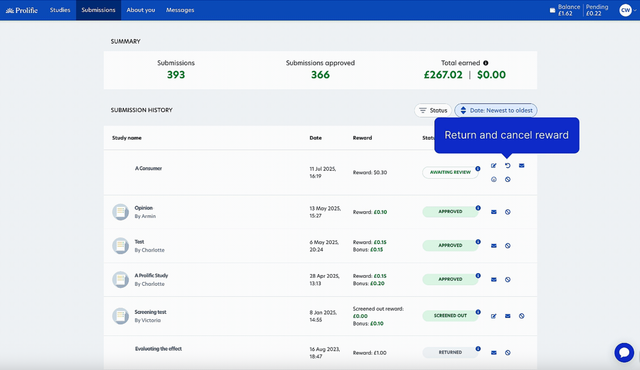Click edit icon on Screening test row

493,316
